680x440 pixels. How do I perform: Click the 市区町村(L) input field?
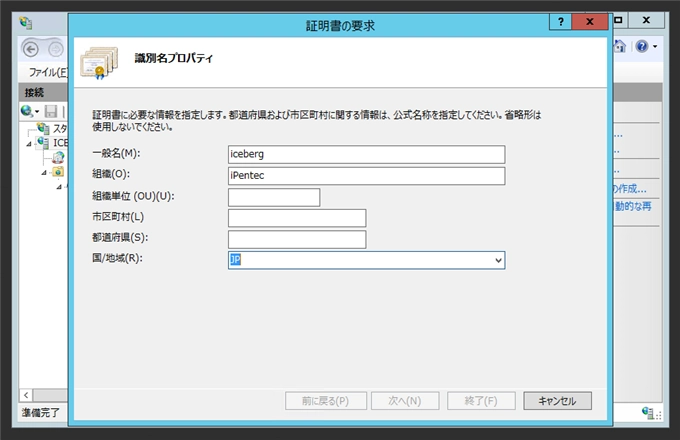point(297,218)
